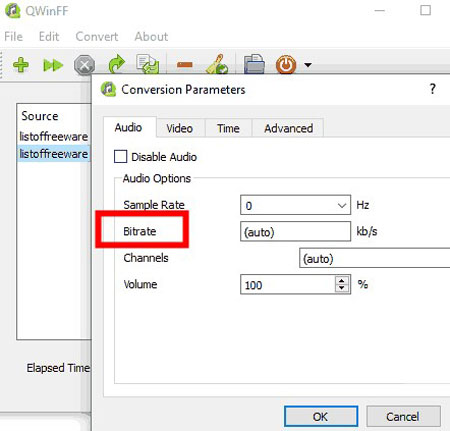Click the broom clear list icon
This screenshot has height=431, width=450.
[x=217, y=64]
